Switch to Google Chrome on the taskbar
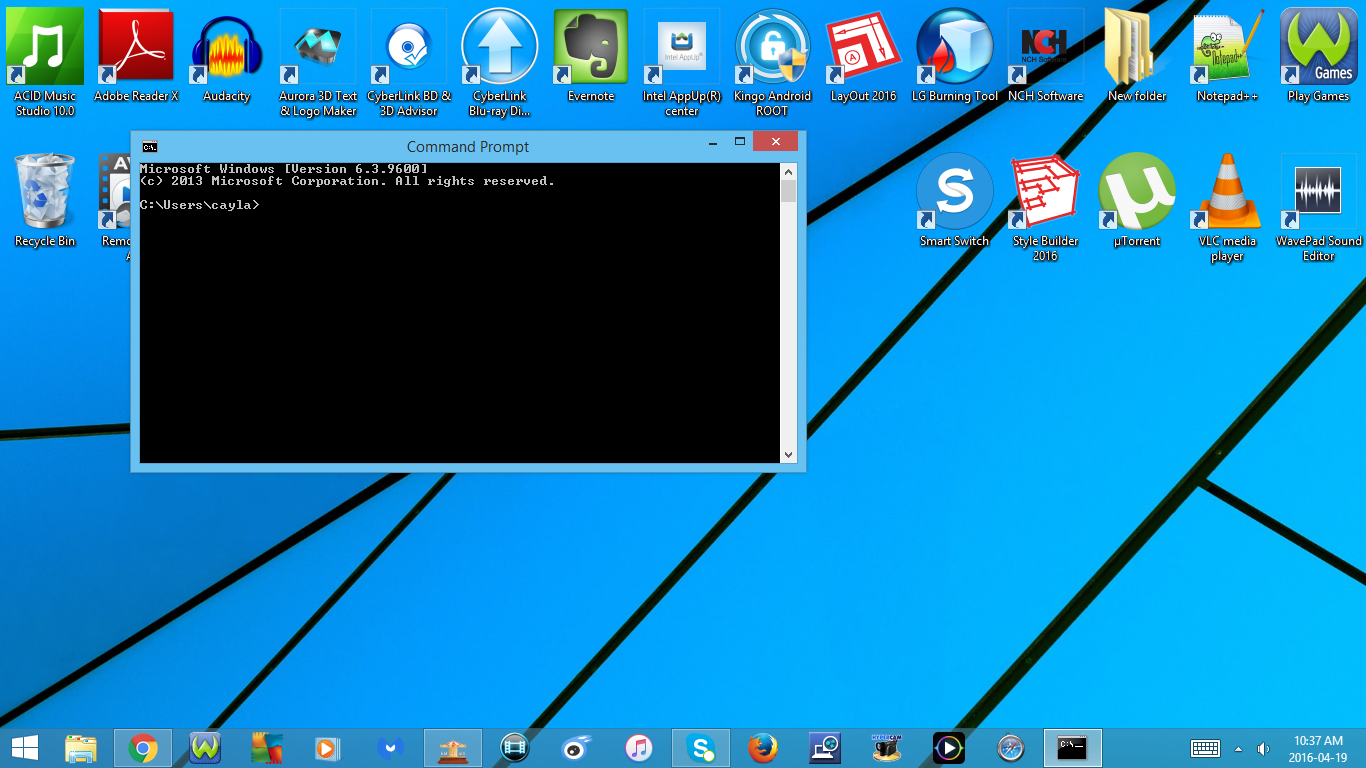This screenshot has height=768, width=1366. coord(143,748)
